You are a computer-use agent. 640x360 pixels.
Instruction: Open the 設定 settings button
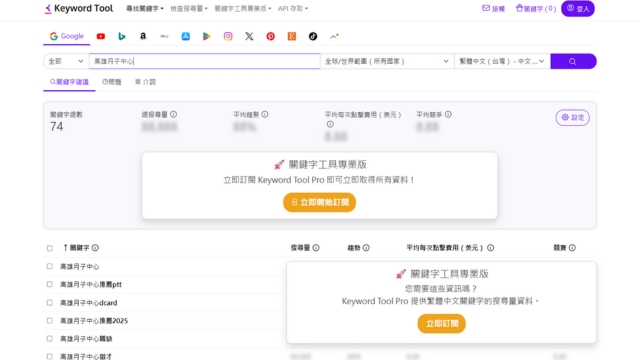(x=573, y=118)
